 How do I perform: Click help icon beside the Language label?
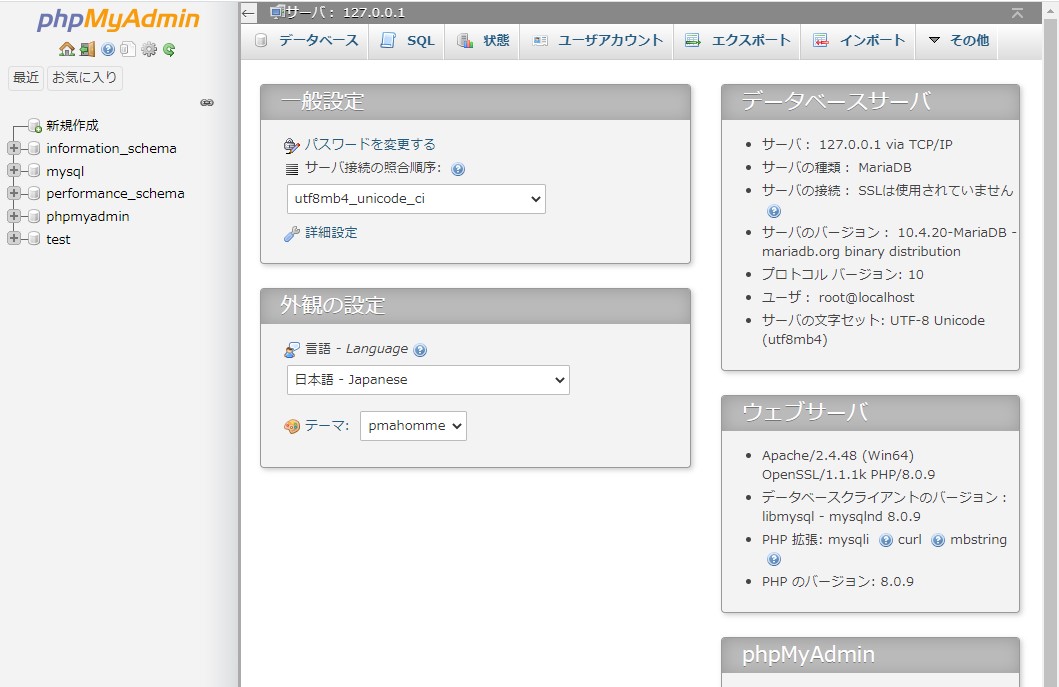click(x=420, y=350)
